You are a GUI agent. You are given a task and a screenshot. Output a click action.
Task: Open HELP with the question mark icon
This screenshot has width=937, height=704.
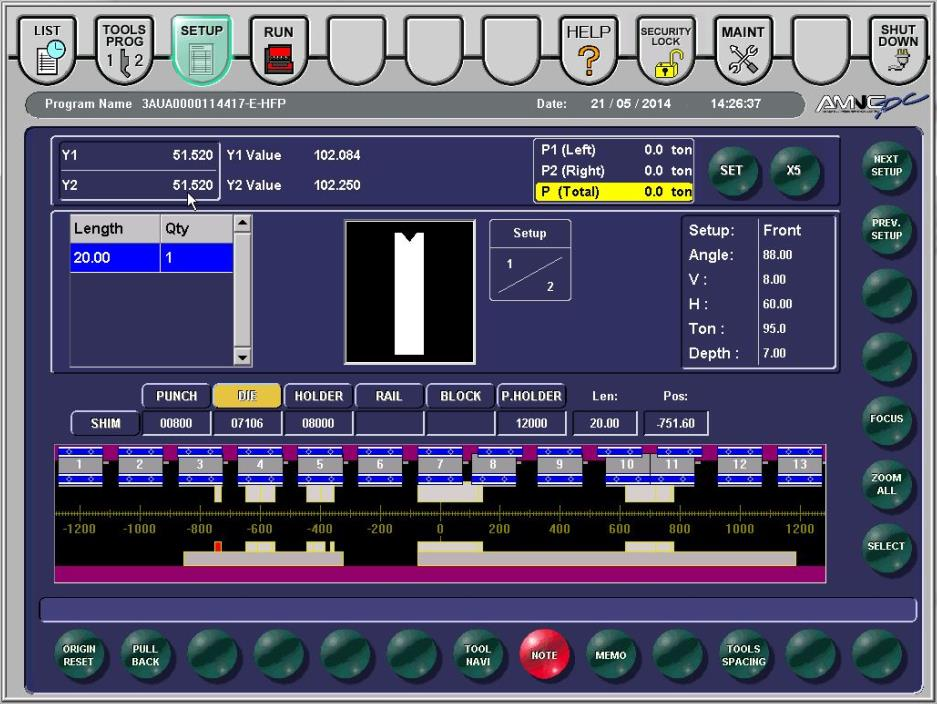pyautogui.click(x=589, y=51)
